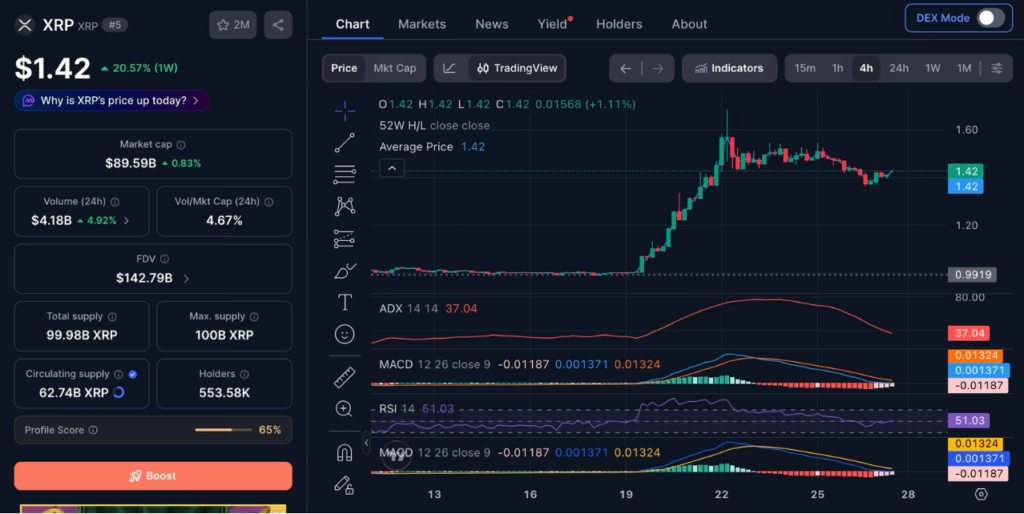Set the 1W timeframe
Screen dimensions: 1024x514
tap(933, 68)
